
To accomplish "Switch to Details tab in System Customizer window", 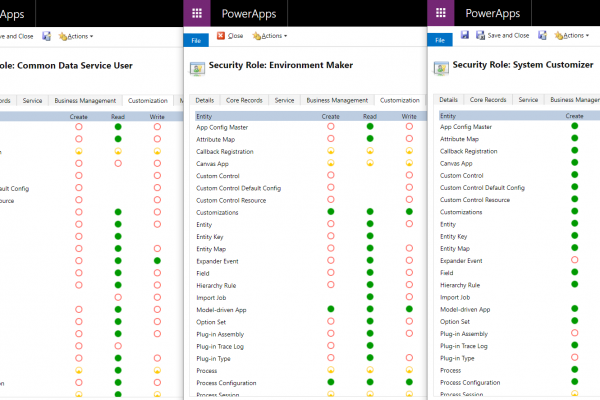I will tap(448, 100).
